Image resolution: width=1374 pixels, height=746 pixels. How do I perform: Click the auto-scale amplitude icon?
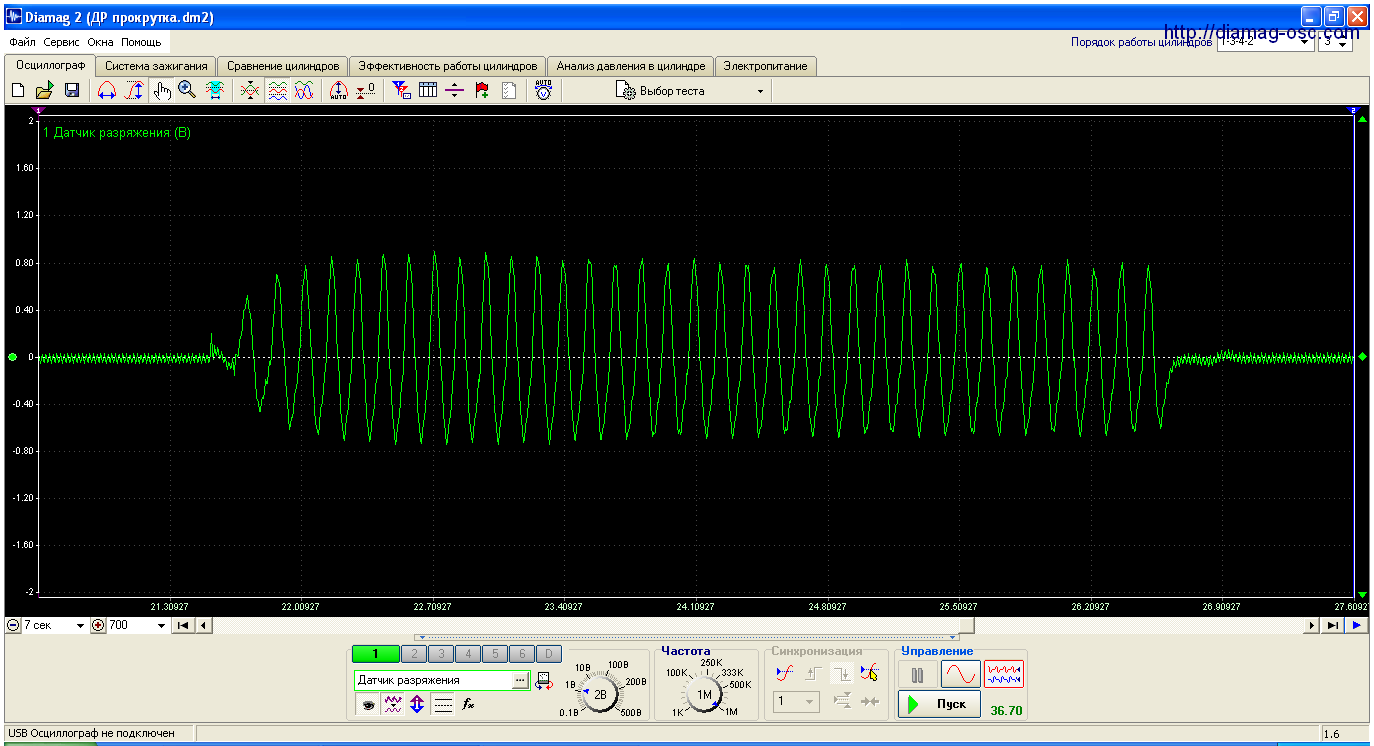[338, 90]
